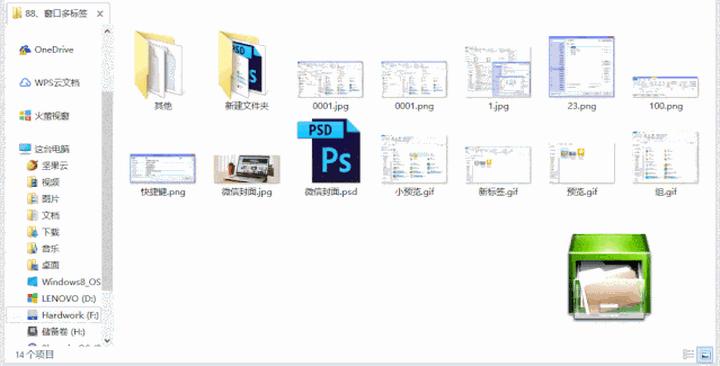
Task: Select the 微信封面.jpg thumbnail
Action: 247,169
